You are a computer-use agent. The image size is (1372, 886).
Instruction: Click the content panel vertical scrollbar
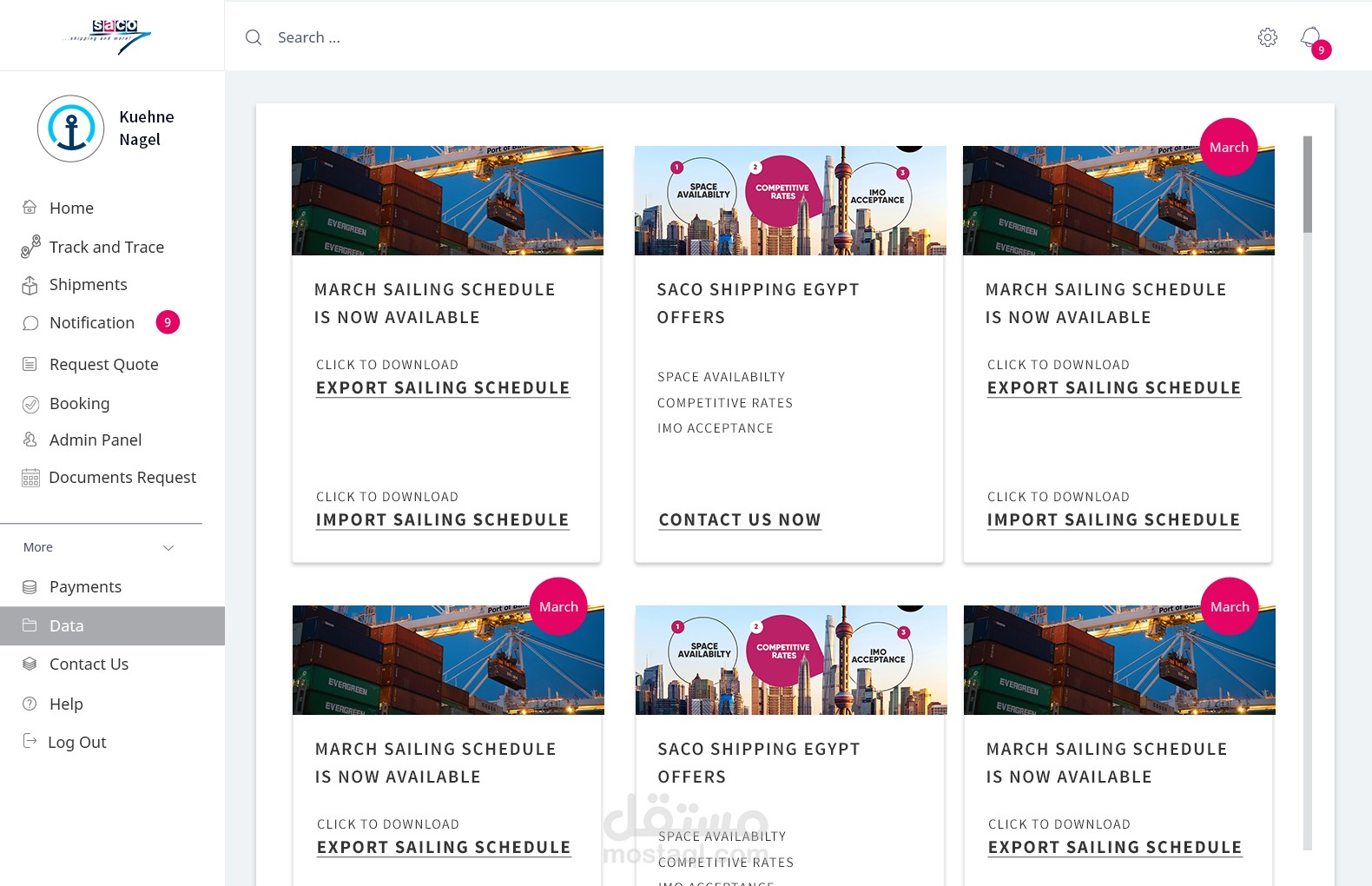(1308, 184)
